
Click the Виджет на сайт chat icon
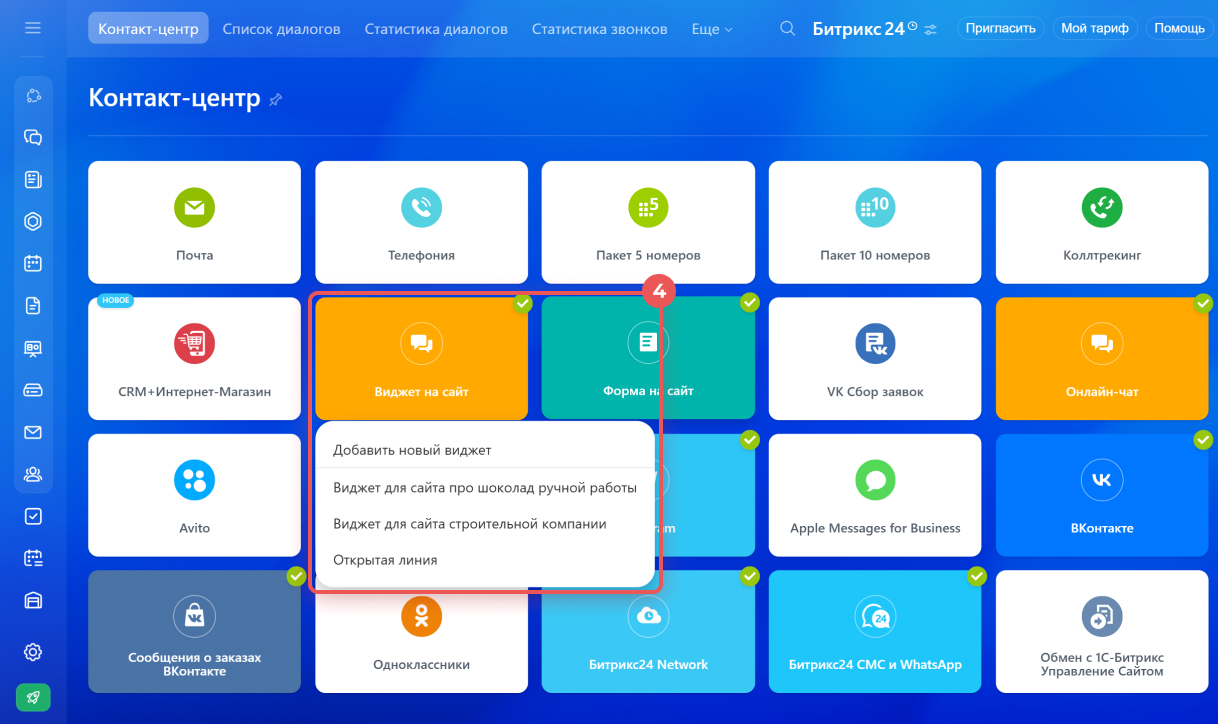coord(421,344)
